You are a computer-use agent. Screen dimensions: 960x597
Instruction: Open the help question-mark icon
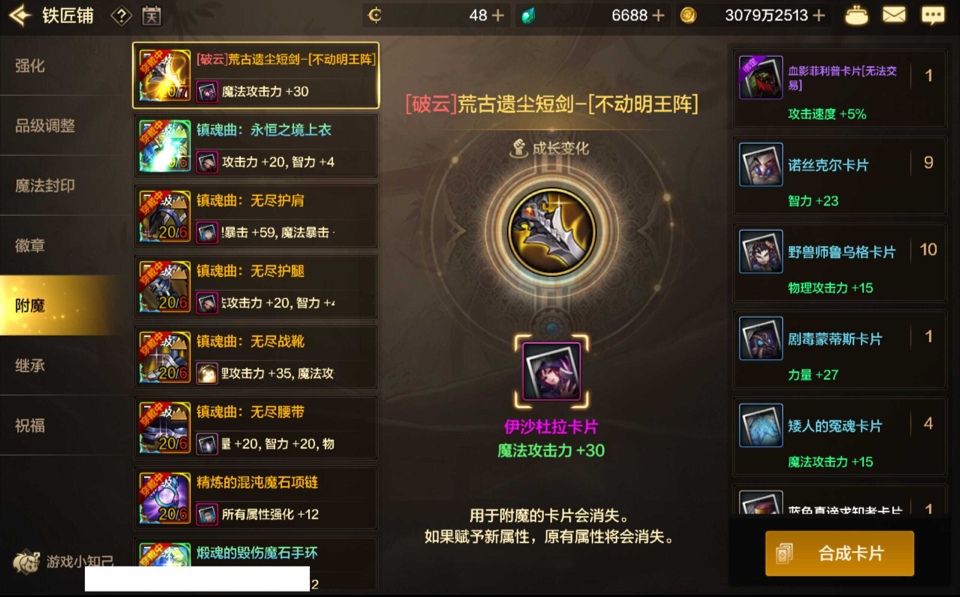[x=121, y=15]
